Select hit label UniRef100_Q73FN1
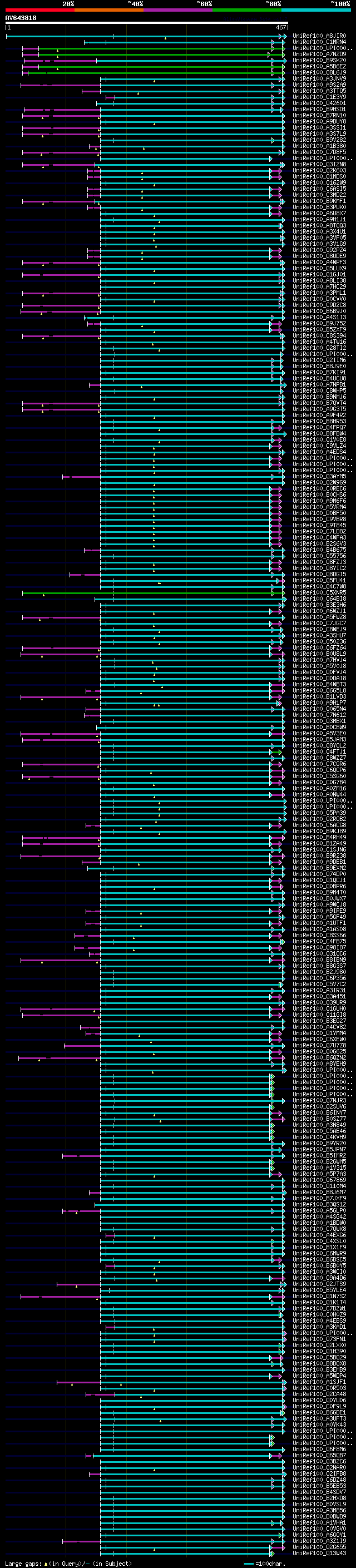 (x=319, y=1339)
